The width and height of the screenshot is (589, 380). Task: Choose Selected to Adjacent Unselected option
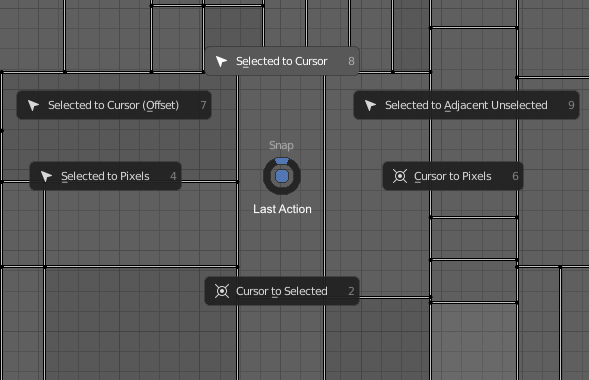(466, 105)
